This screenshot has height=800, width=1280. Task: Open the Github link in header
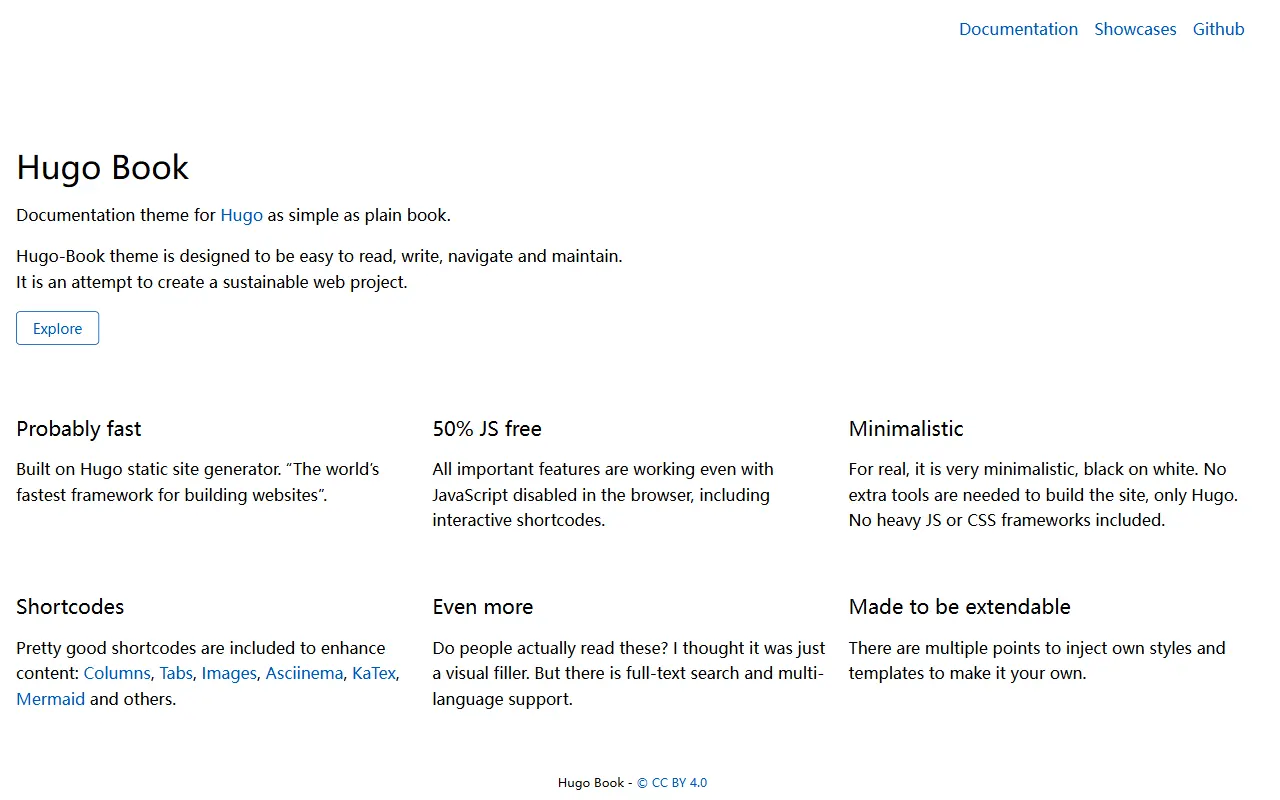coord(1218,29)
